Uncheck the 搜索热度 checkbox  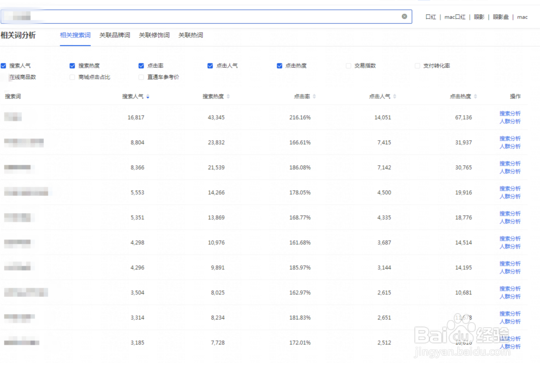[72, 65]
